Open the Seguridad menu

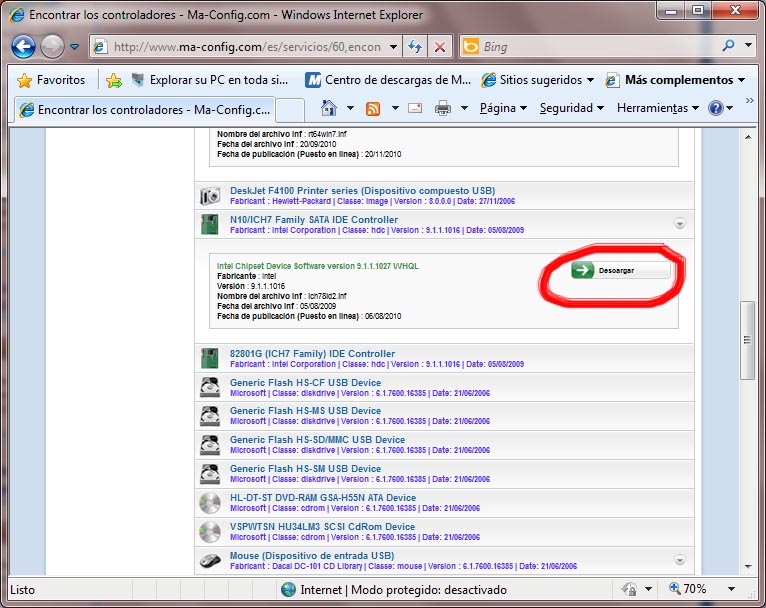[x=572, y=108]
